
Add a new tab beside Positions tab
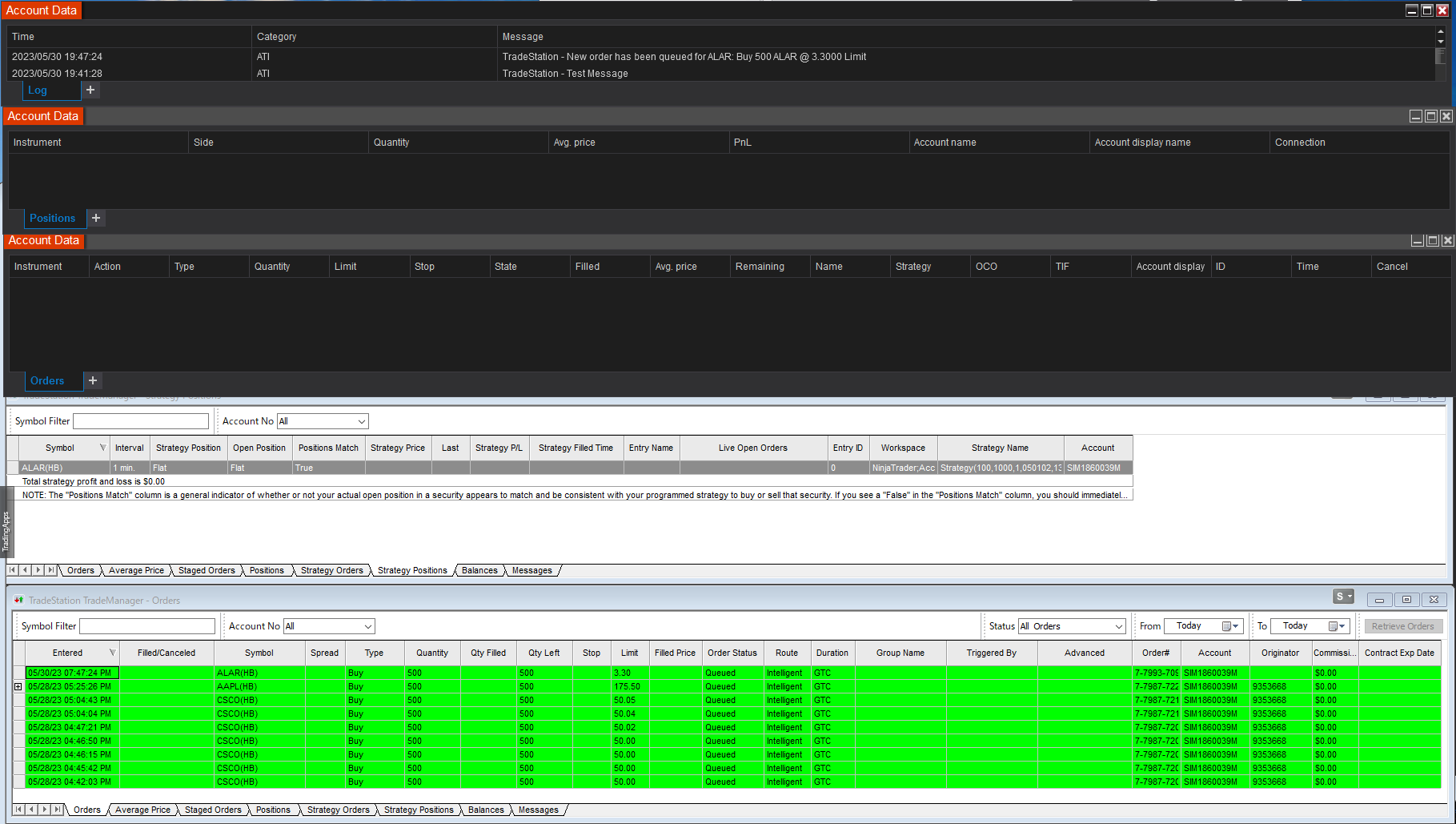coord(96,218)
